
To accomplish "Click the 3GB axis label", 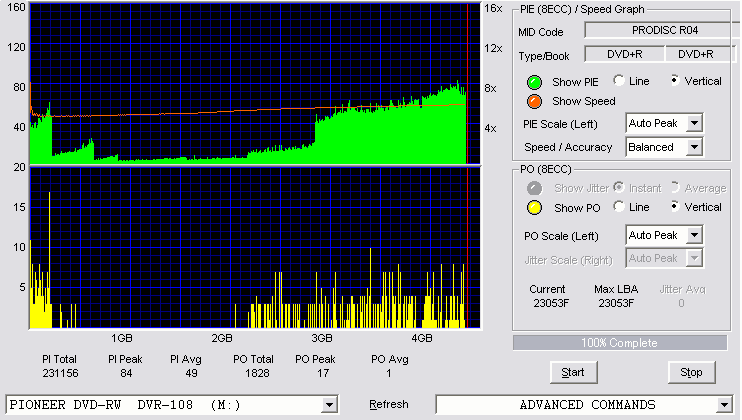I will point(322,338).
